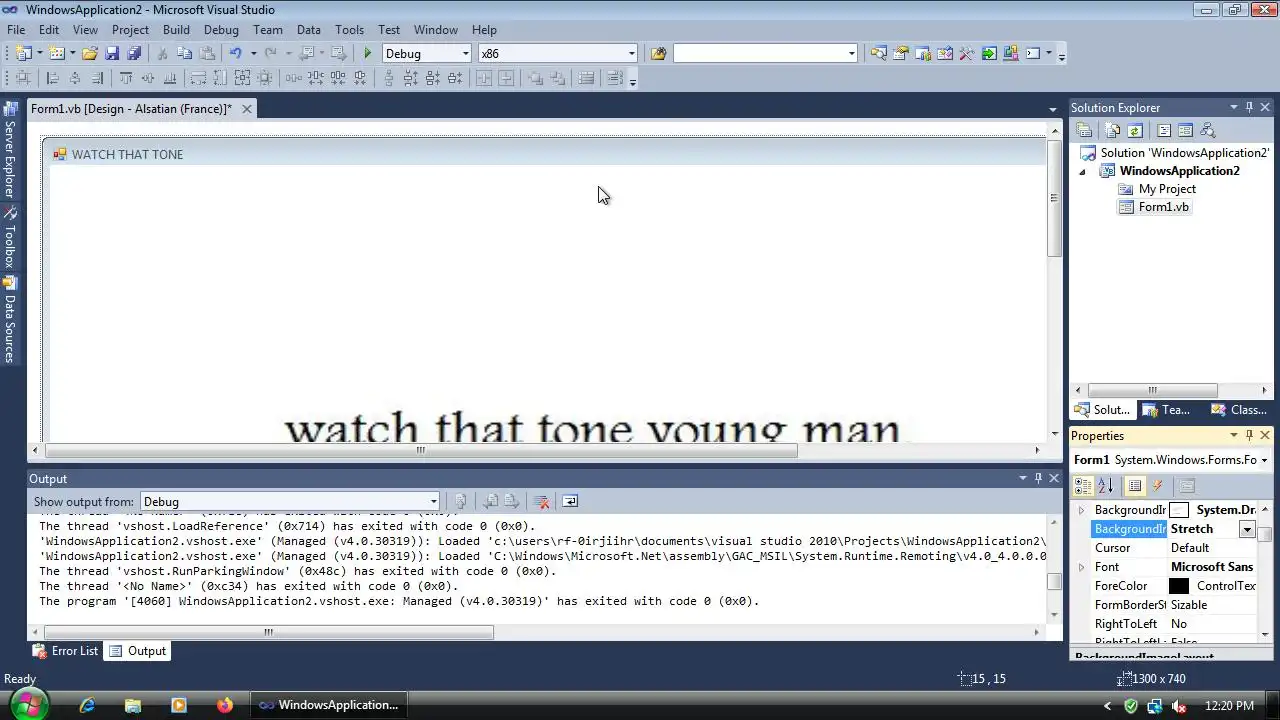Screen dimensions: 1280x720
Task: Switch to the Class View tab
Action: click(1239, 410)
